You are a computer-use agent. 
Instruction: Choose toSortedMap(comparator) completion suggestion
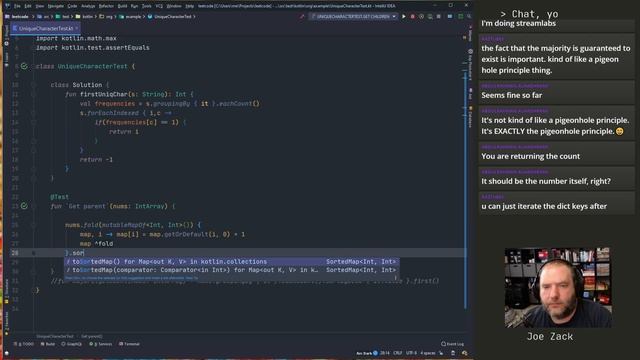pos(231,270)
